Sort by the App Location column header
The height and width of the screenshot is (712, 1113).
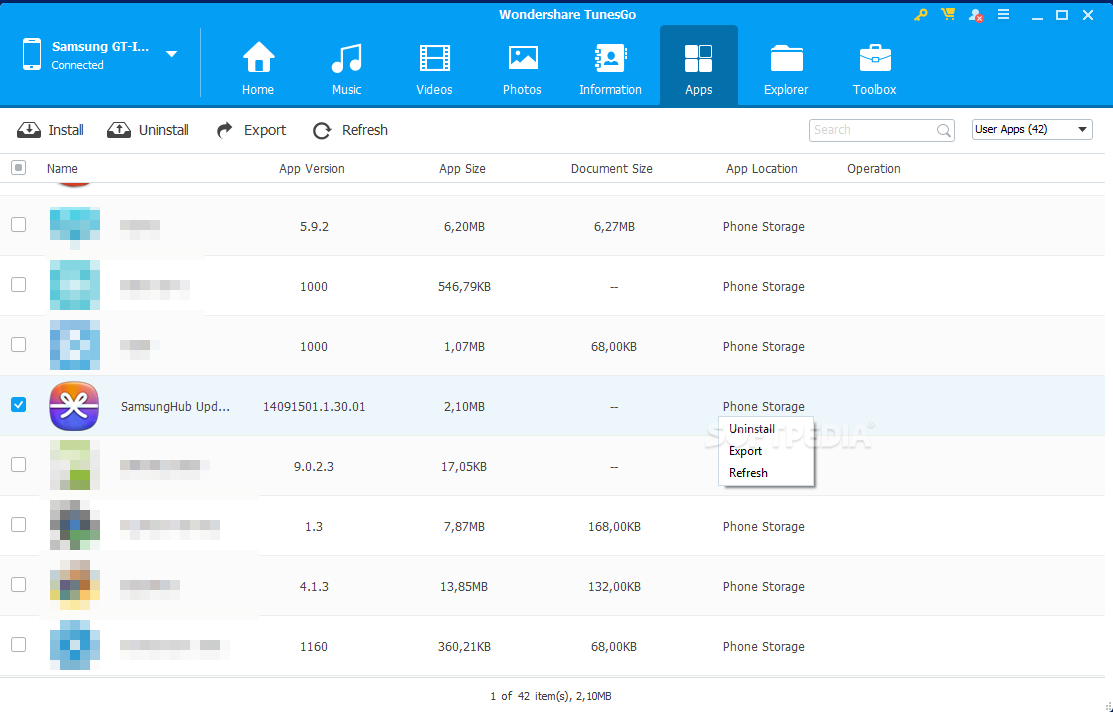click(x=762, y=169)
